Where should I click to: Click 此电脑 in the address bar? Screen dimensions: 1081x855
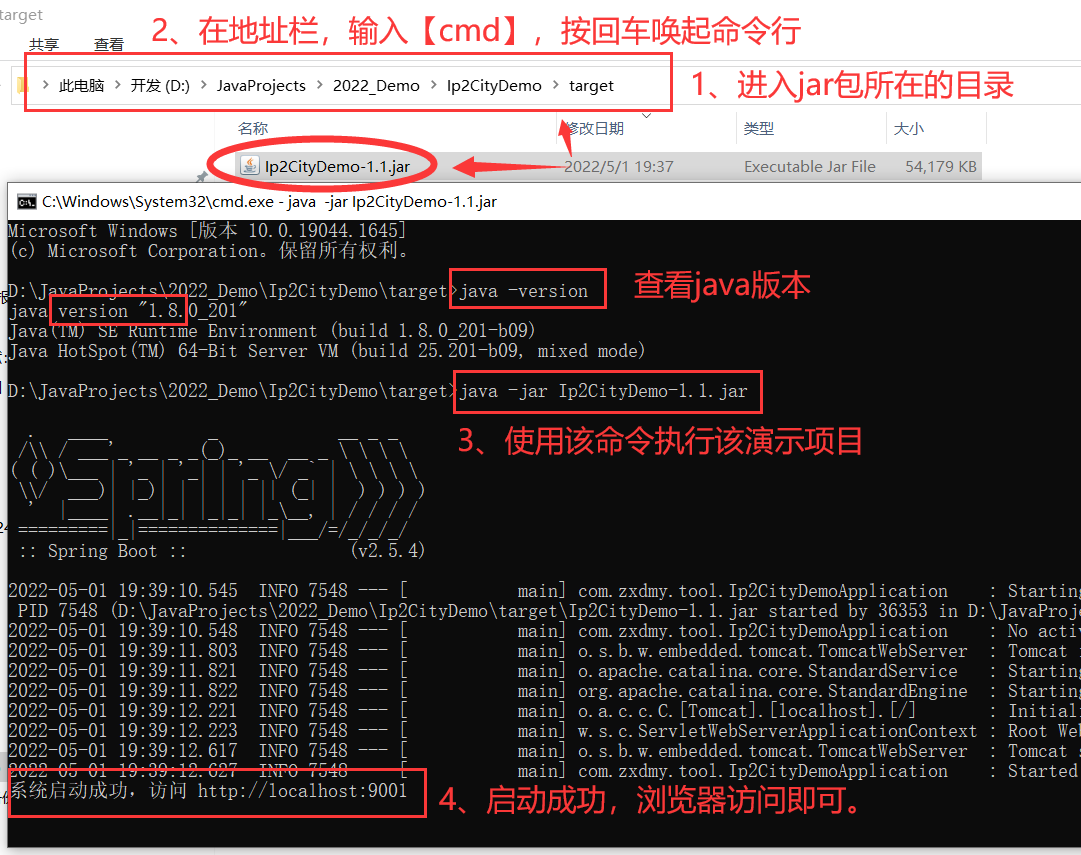pyautogui.click(x=81, y=86)
